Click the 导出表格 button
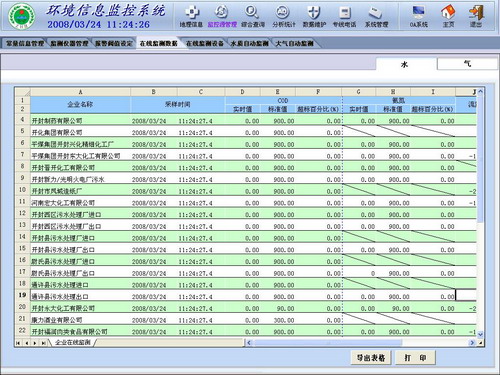The width and height of the screenshot is (500, 375). pos(371,358)
